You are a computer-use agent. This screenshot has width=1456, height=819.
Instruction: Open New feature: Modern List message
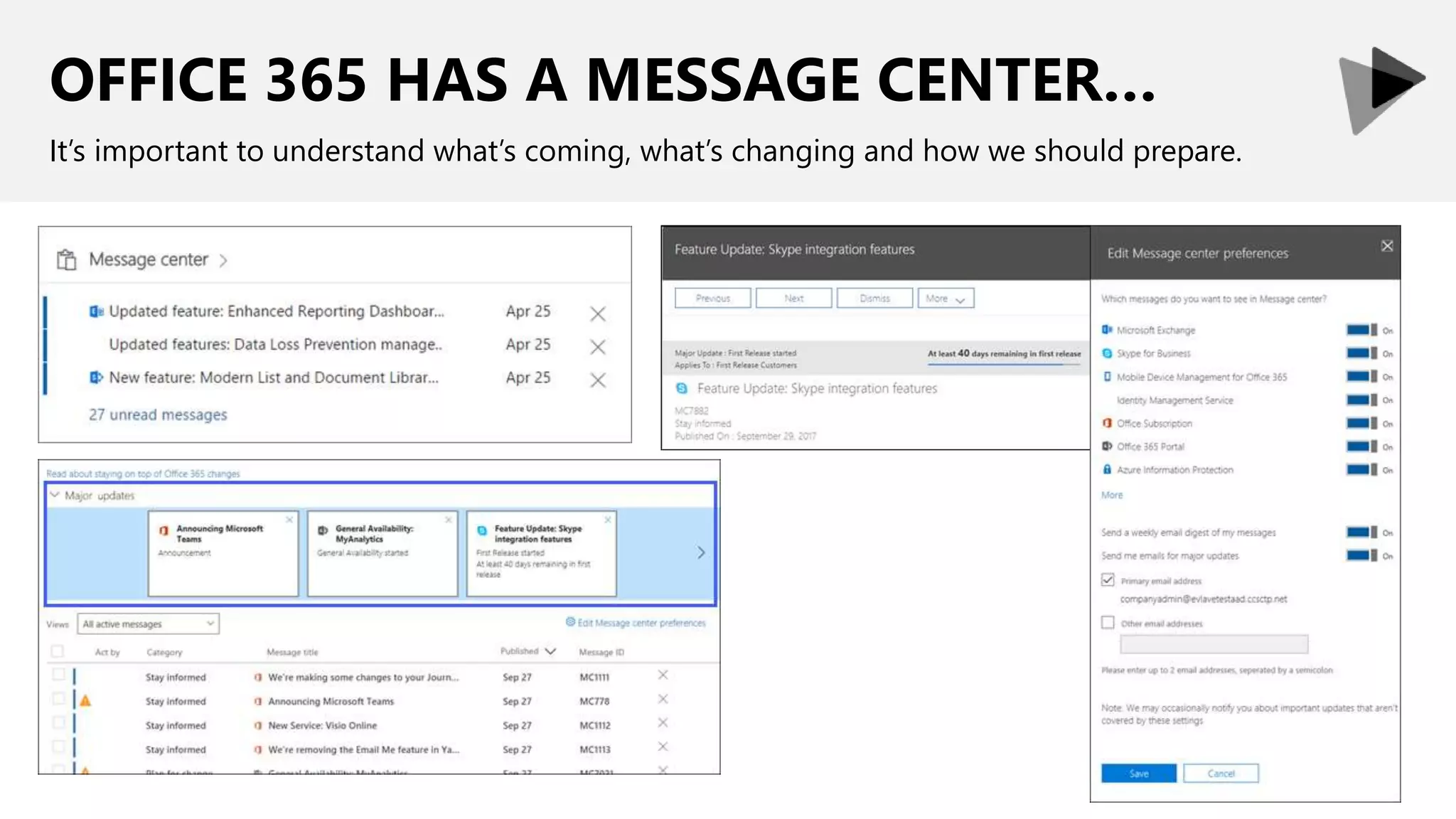click(274, 378)
